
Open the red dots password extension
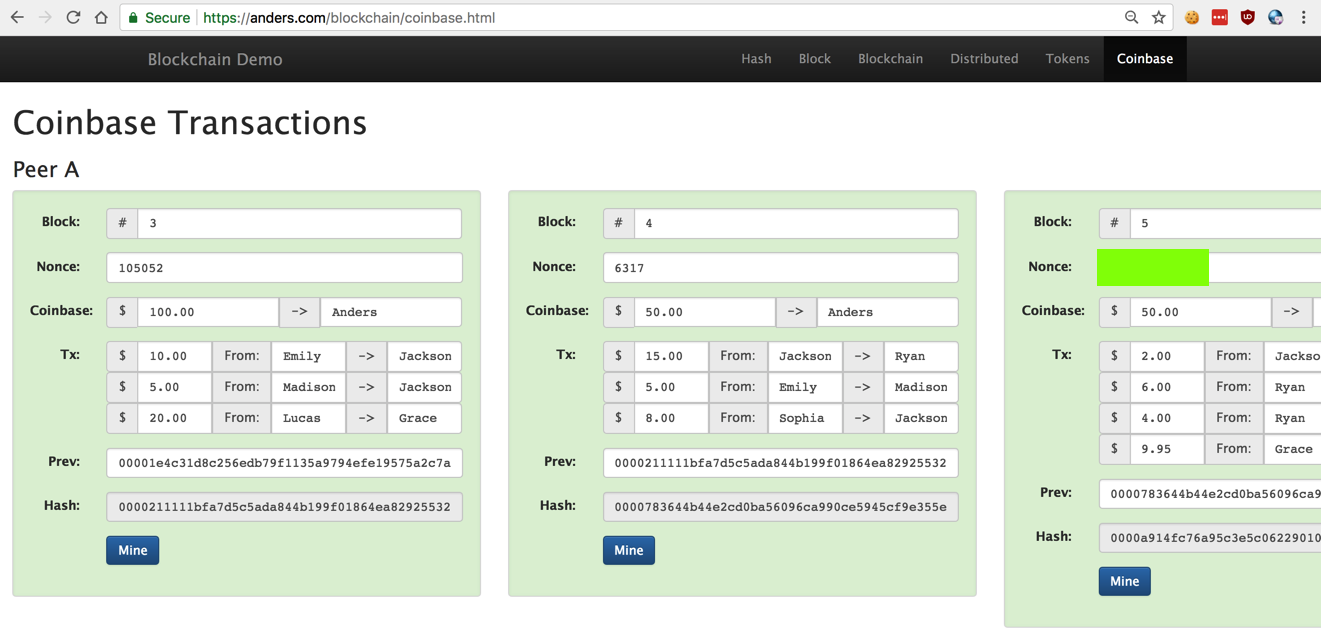[x=1220, y=17]
